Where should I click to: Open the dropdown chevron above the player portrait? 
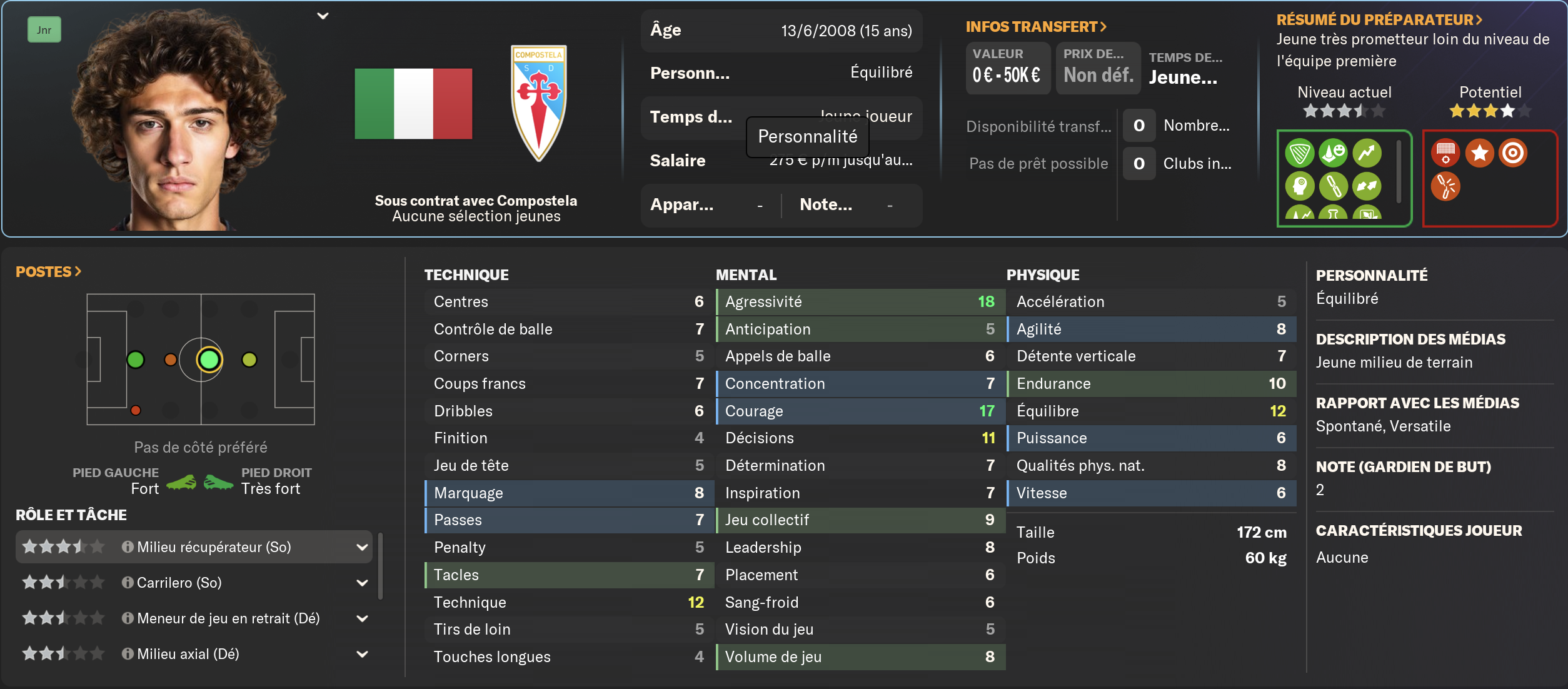tap(323, 16)
